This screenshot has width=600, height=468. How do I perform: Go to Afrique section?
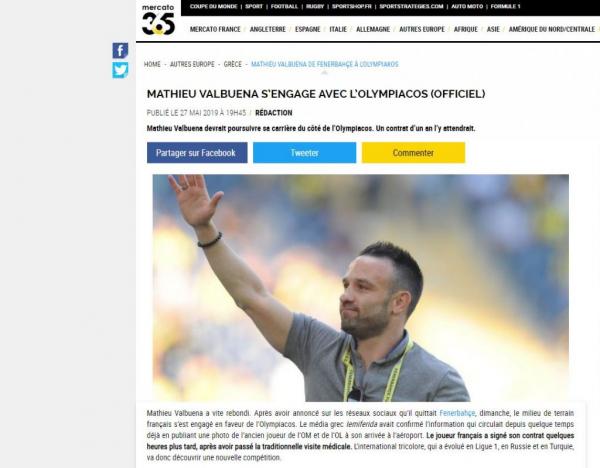click(466, 29)
